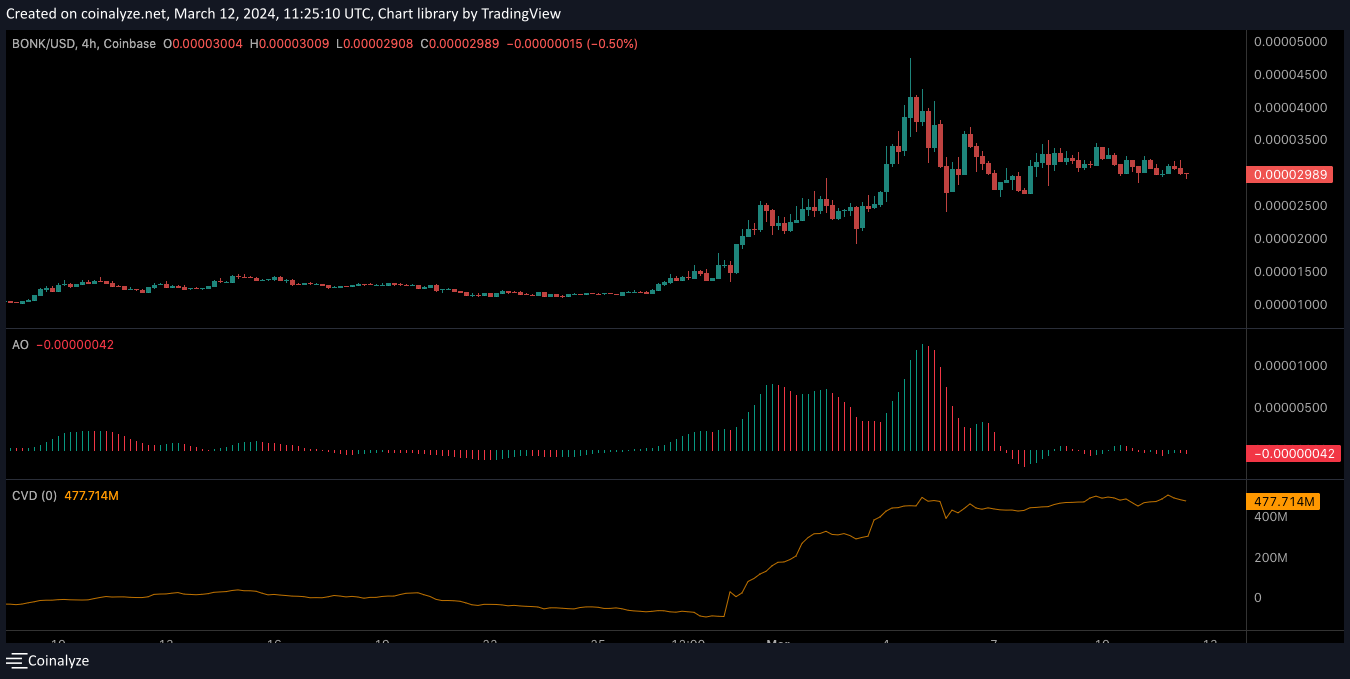
Task: Click the AO legend value beside the title
Action: [x=75, y=344]
